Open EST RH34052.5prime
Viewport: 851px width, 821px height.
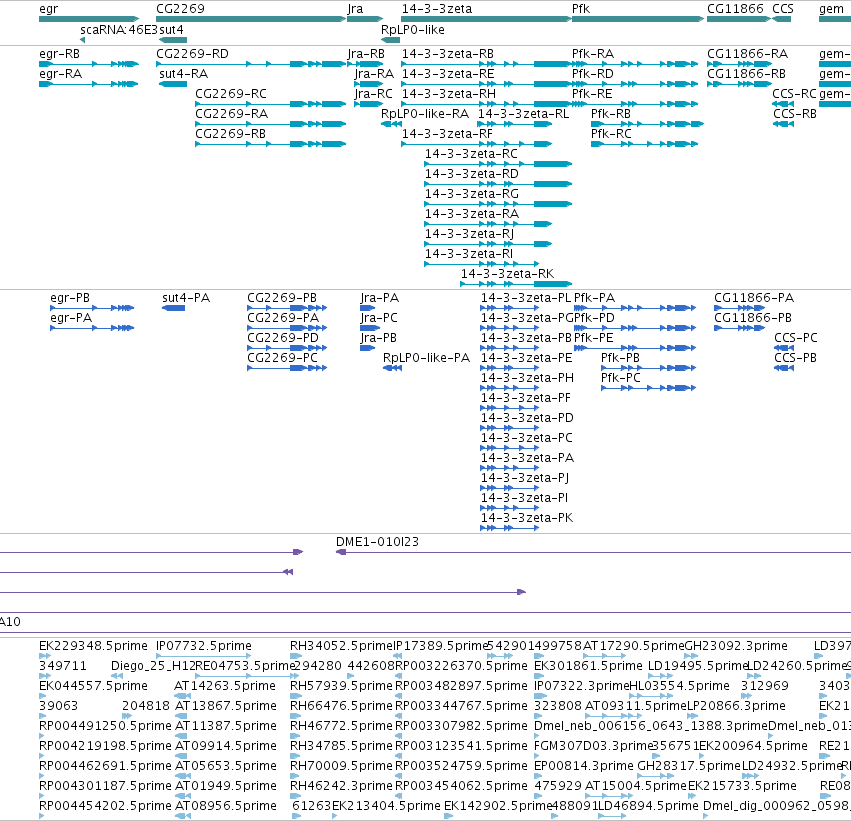coord(295,656)
